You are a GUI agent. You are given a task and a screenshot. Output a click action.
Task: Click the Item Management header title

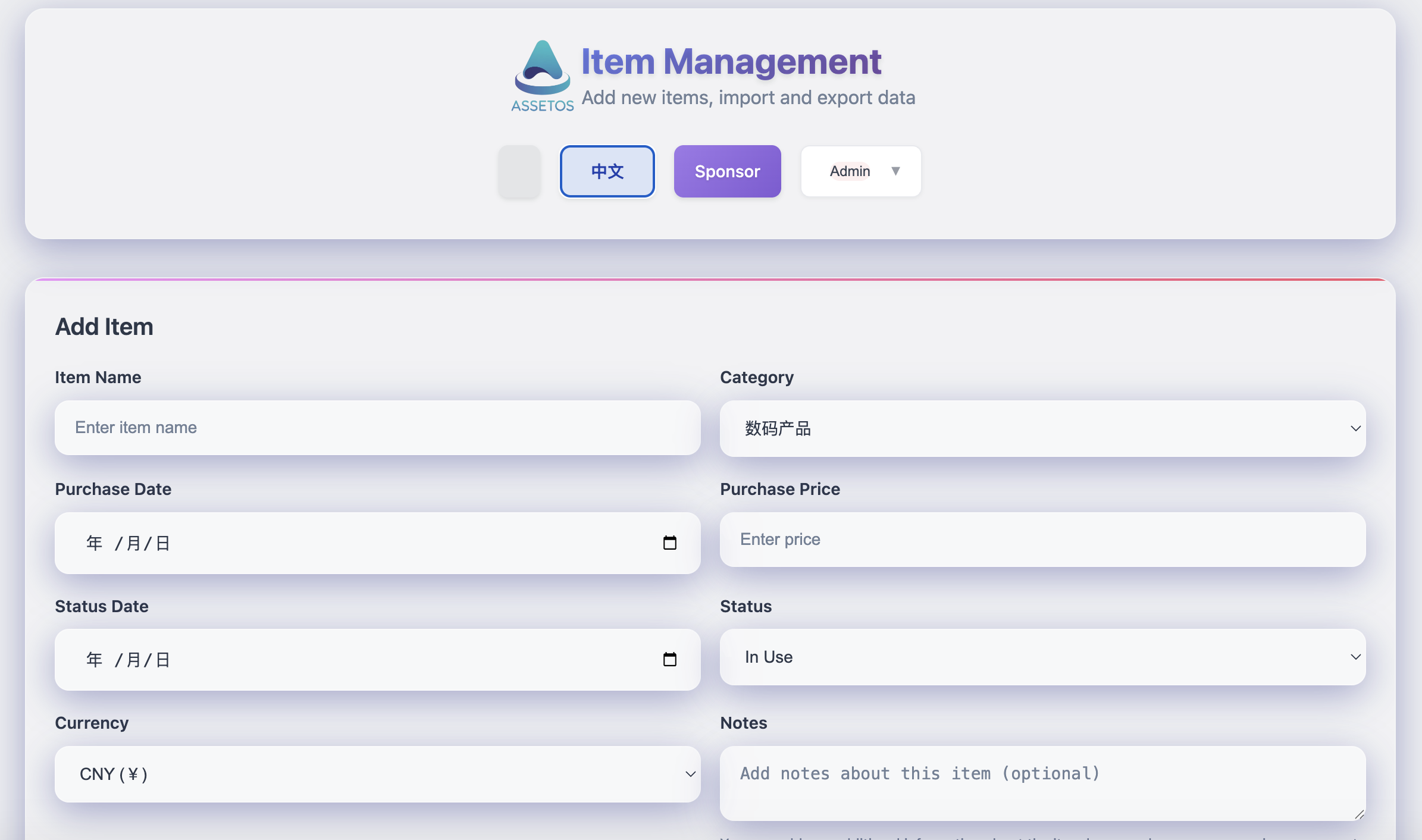pyautogui.click(x=731, y=61)
